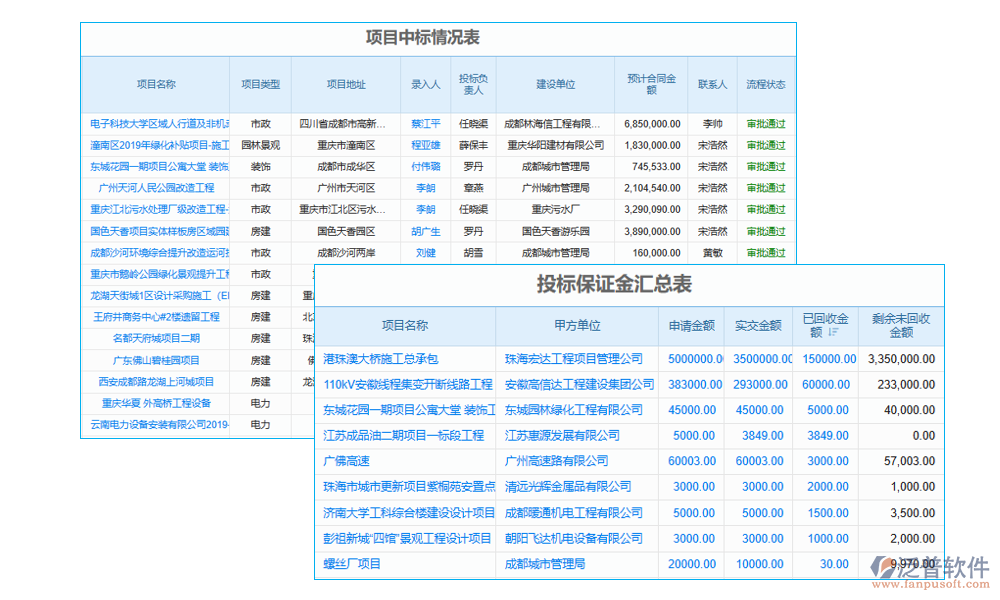1000x600 pixels.
Task: Click 珠海宏达工程项目管理公司 company link
Action: pos(575,358)
